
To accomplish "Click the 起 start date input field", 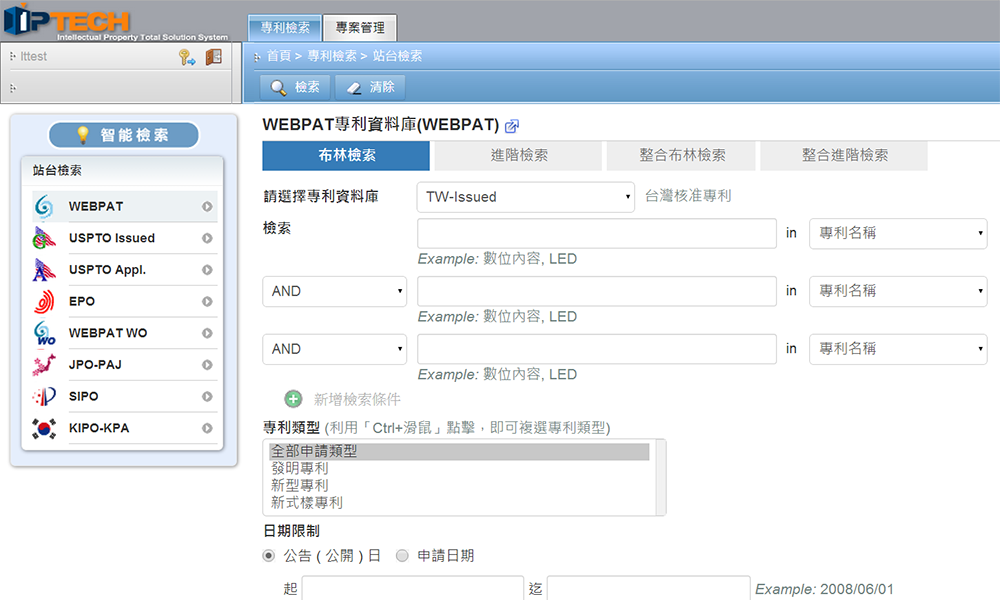I will pyautogui.click(x=413, y=589).
